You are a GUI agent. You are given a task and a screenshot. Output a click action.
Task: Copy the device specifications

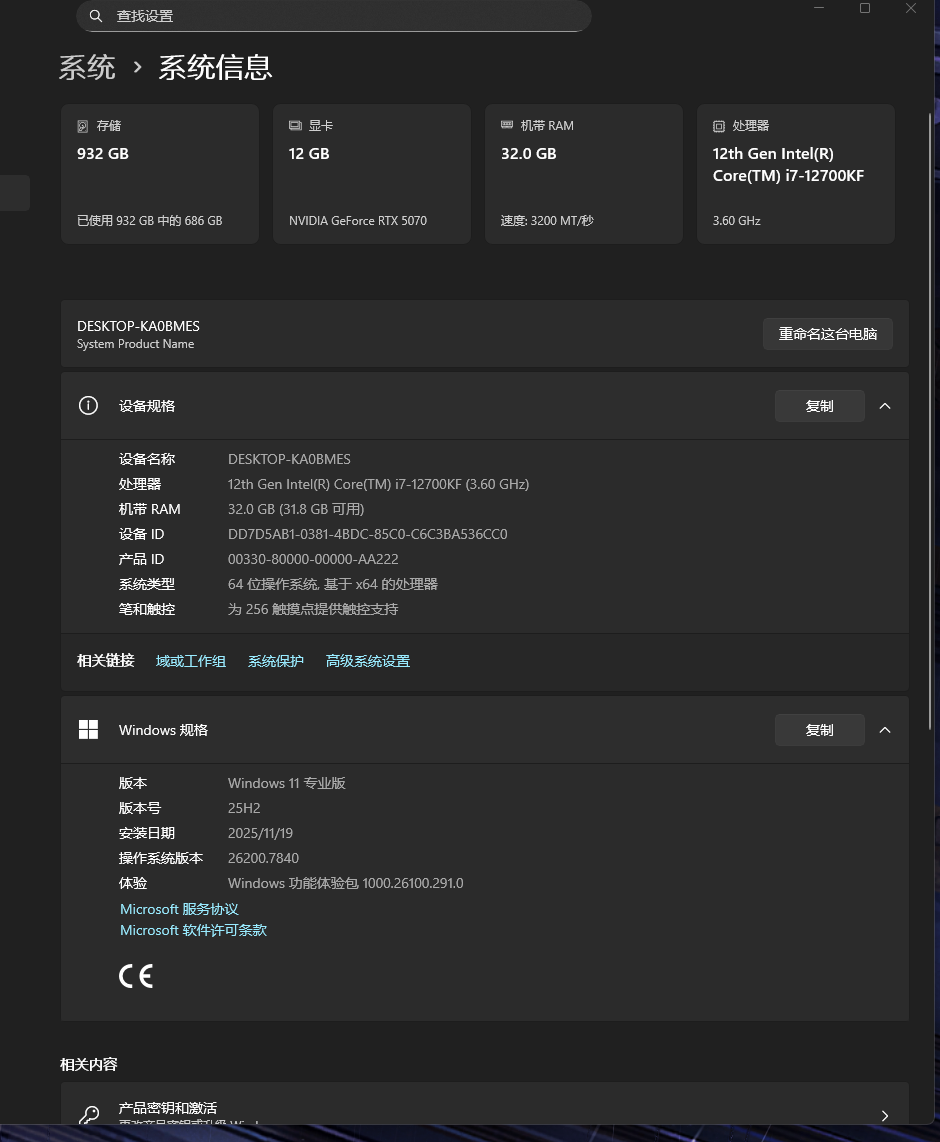(x=819, y=406)
